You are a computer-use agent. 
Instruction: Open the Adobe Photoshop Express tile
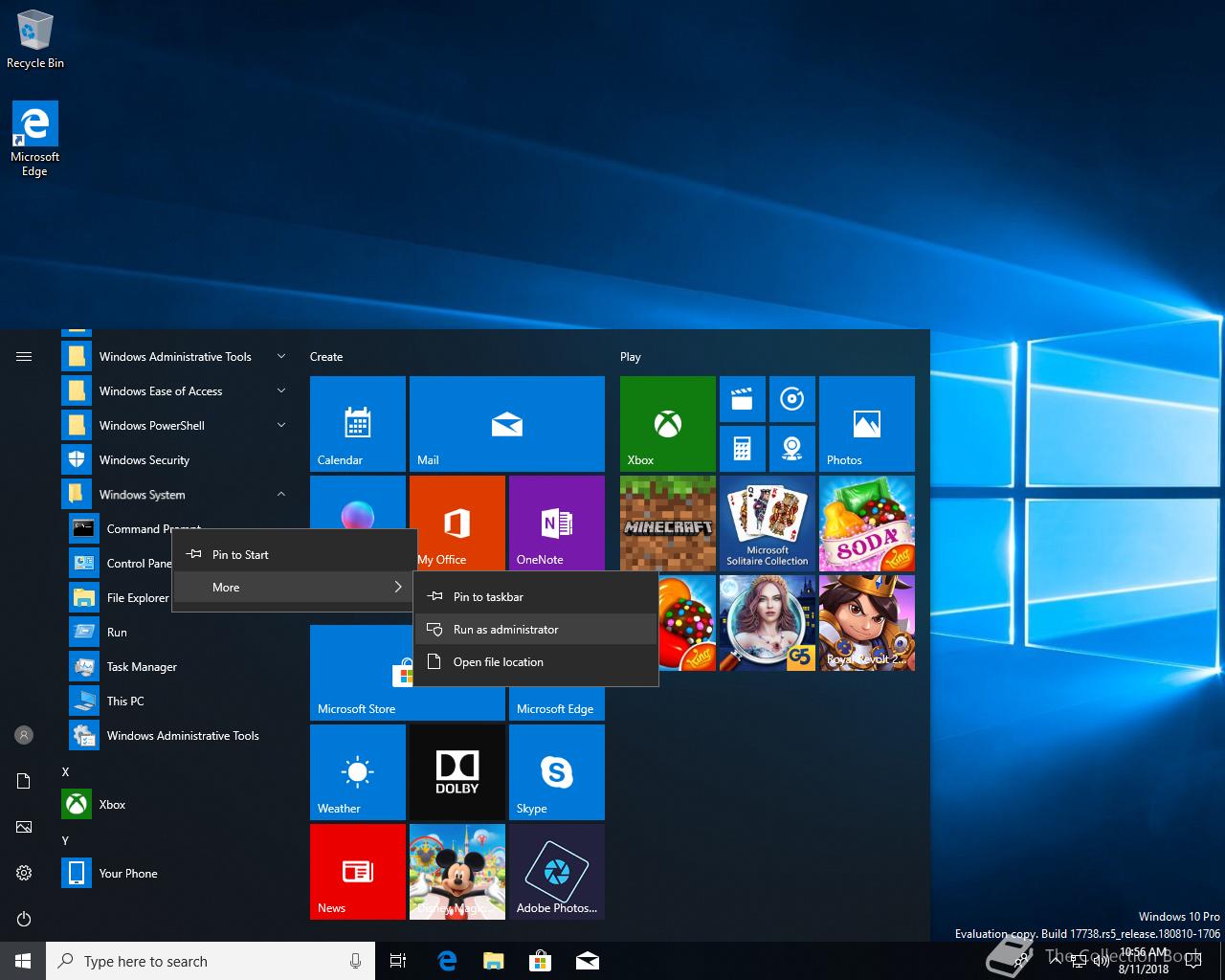pos(557,872)
